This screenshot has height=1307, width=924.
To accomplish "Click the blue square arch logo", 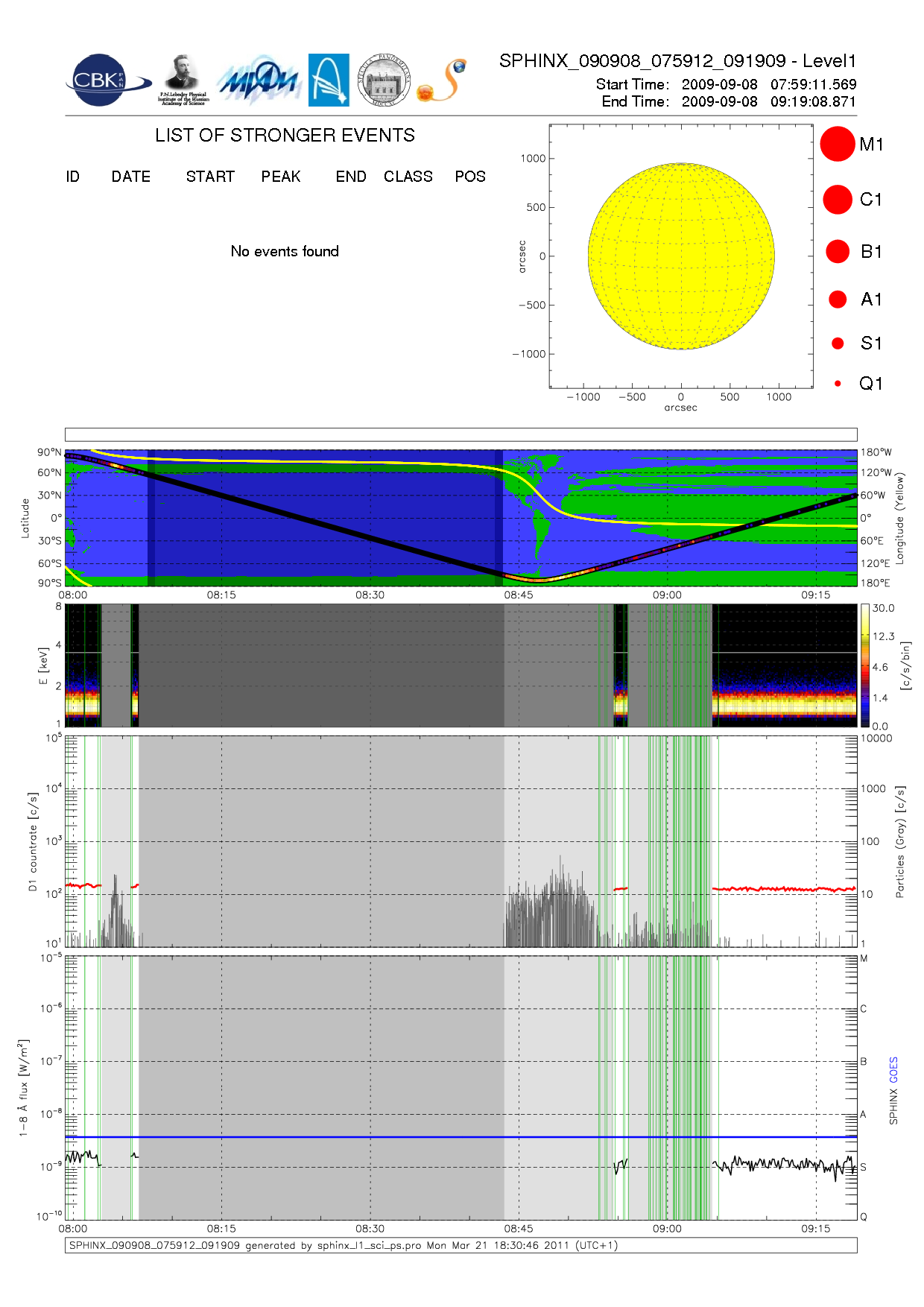I will click(329, 80).
